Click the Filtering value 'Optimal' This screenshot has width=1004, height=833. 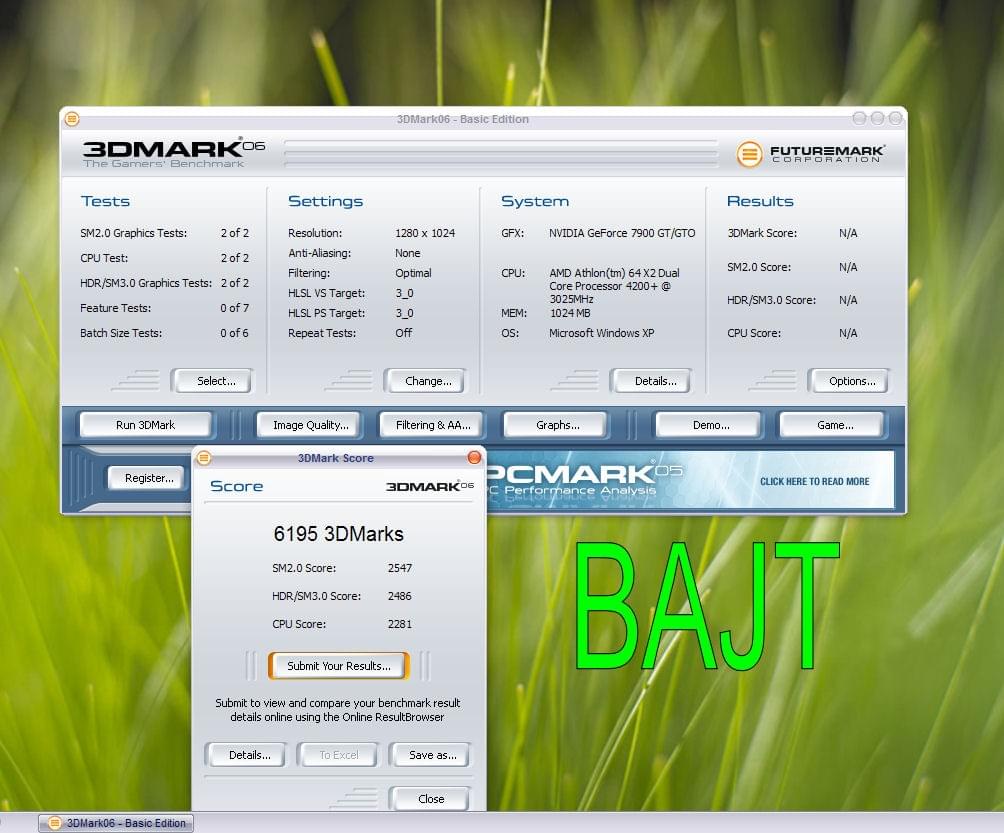[413, 273]
